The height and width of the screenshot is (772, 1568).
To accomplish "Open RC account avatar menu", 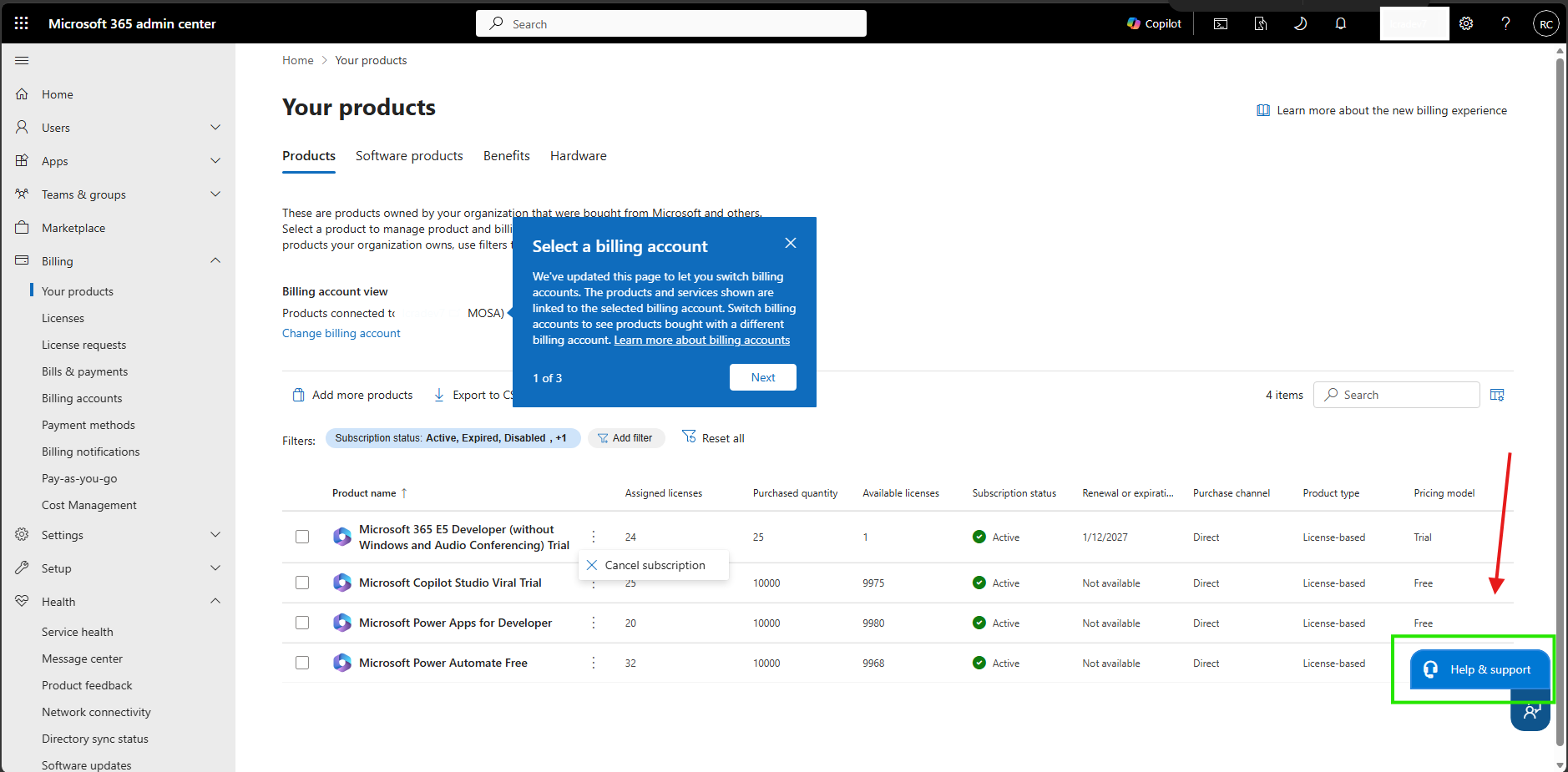I will (x=1546, y=23).
